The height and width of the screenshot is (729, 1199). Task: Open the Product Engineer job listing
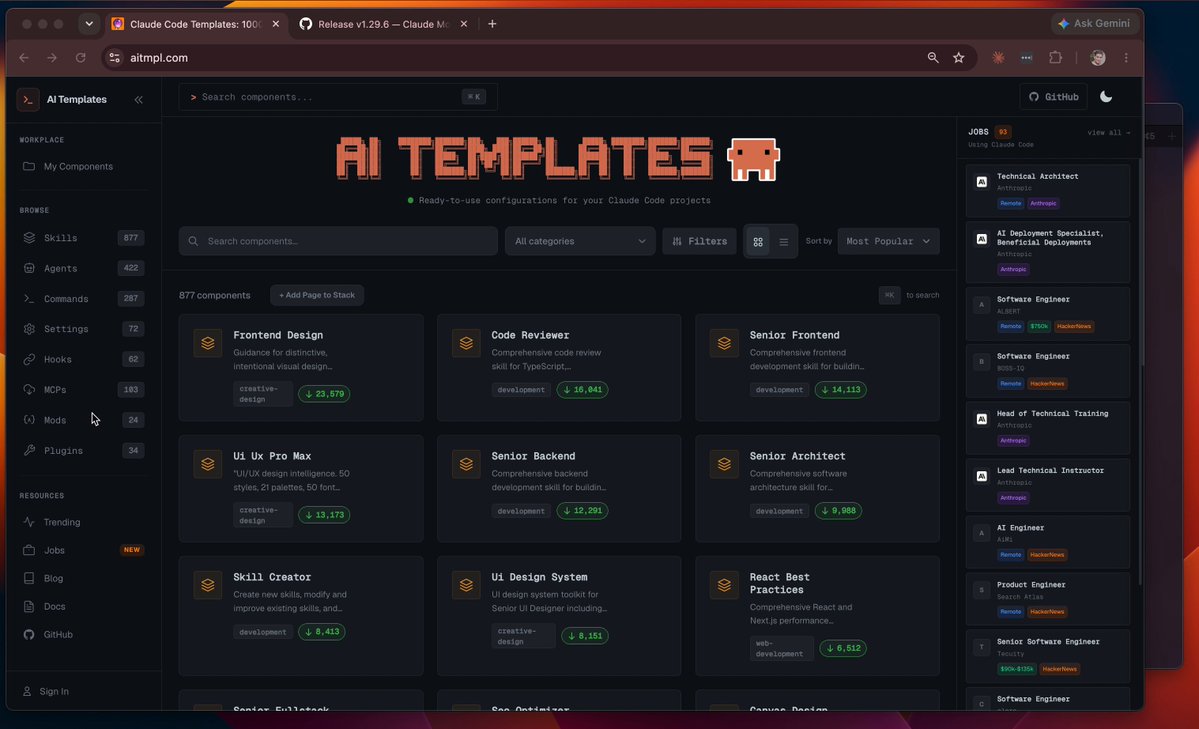pos(1048,598)
